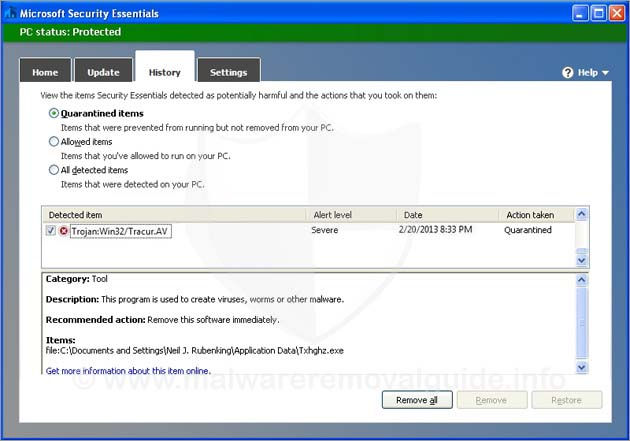
Task: Click the Quarantined action taken cell
Action: 528,230
